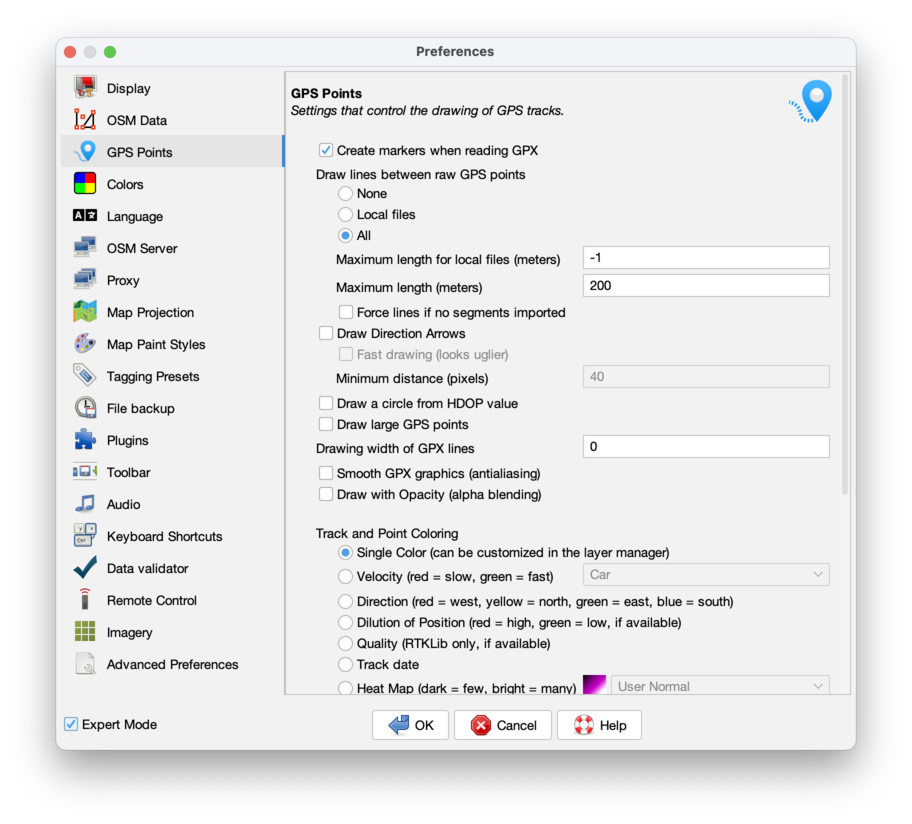Select the Plugins puzzle piece icon

tap(85, 440)
